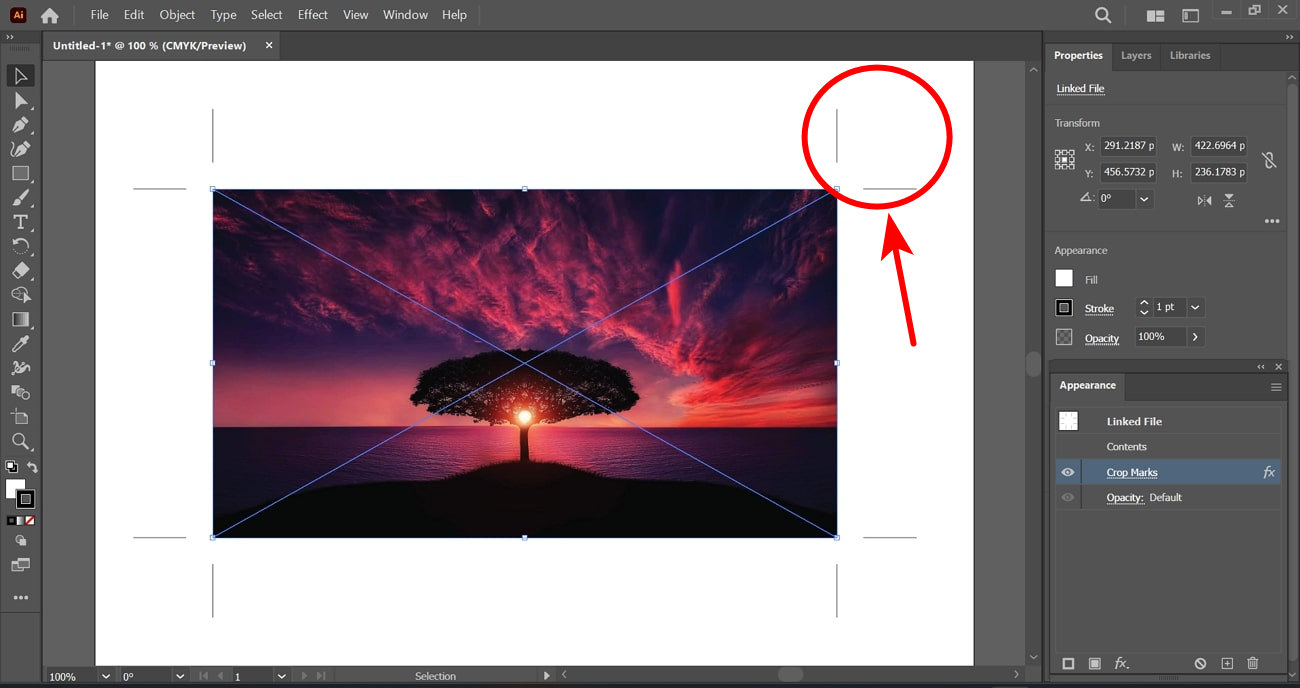This screenshot has width=1300, height=688.
Task: Open the Effect menu
Action: (x=312, y=14)
